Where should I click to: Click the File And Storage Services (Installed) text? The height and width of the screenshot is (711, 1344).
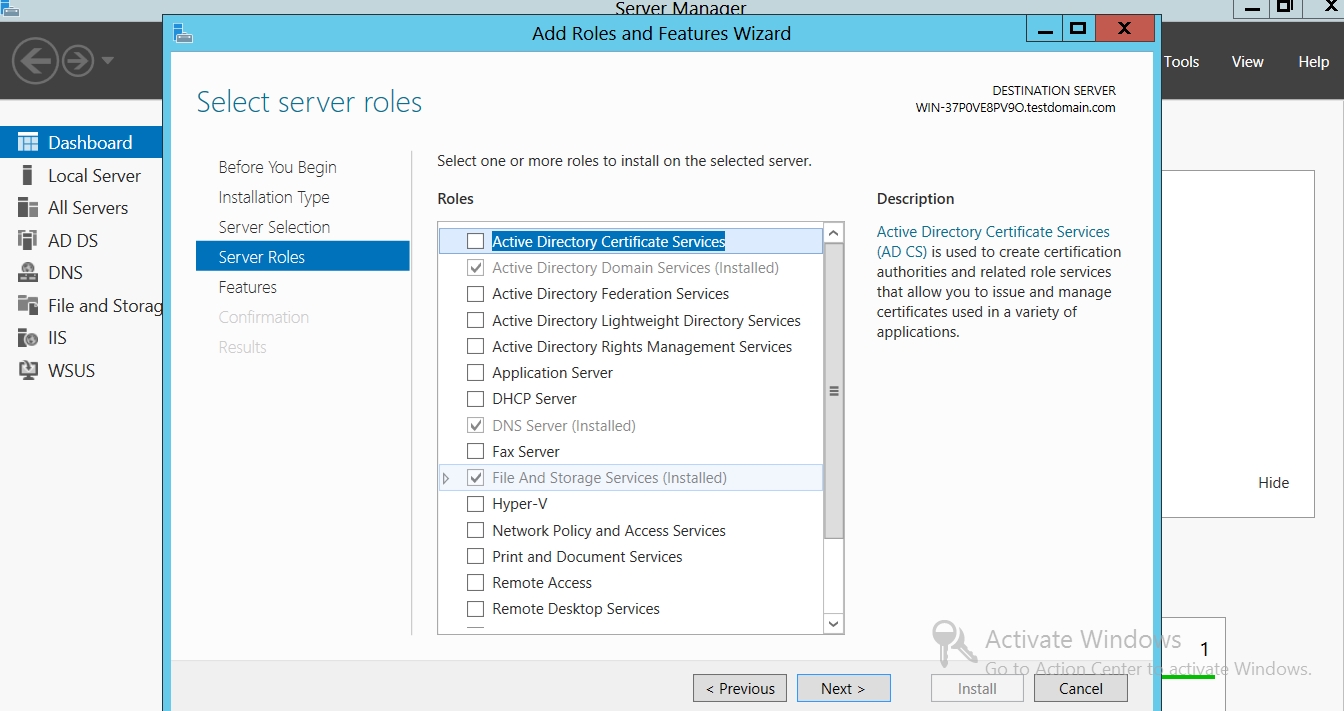tap(609, 478)
